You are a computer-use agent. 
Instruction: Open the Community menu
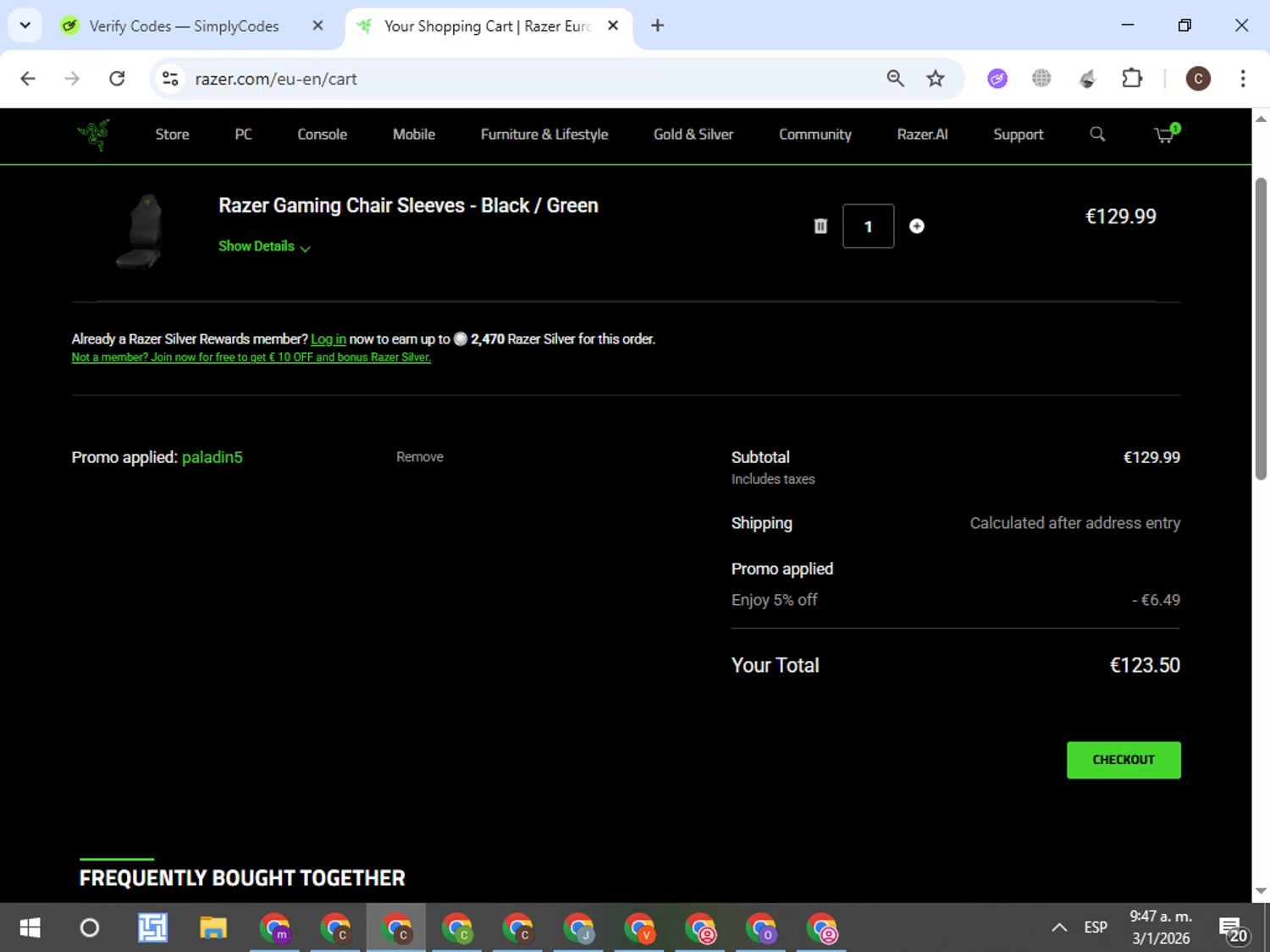point(814,135)
